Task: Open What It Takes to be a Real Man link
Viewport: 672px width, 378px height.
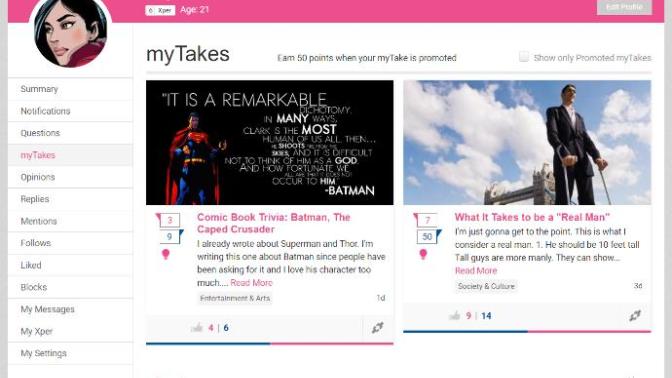Action: 532,217
